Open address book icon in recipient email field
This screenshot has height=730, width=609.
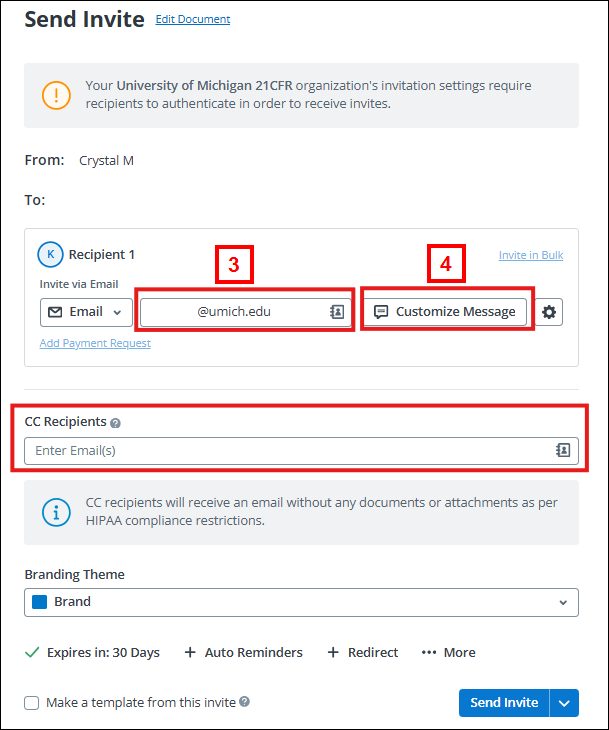click(337, 312)
